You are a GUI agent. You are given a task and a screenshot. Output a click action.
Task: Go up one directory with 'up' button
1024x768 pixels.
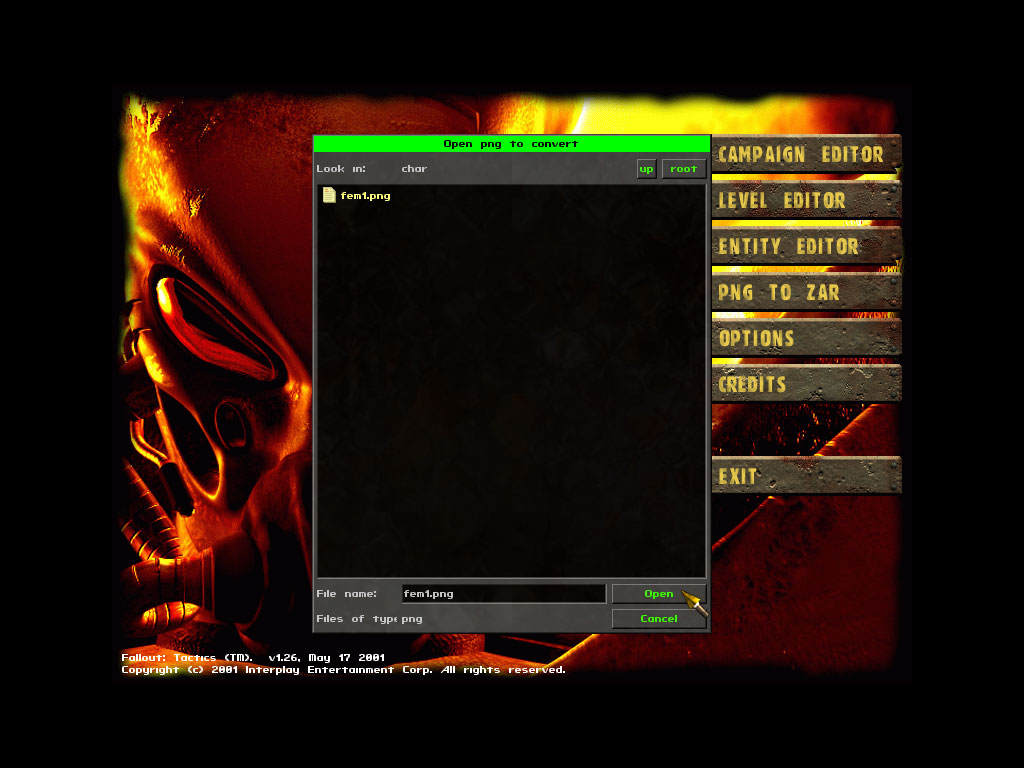[x=647, y=168]
